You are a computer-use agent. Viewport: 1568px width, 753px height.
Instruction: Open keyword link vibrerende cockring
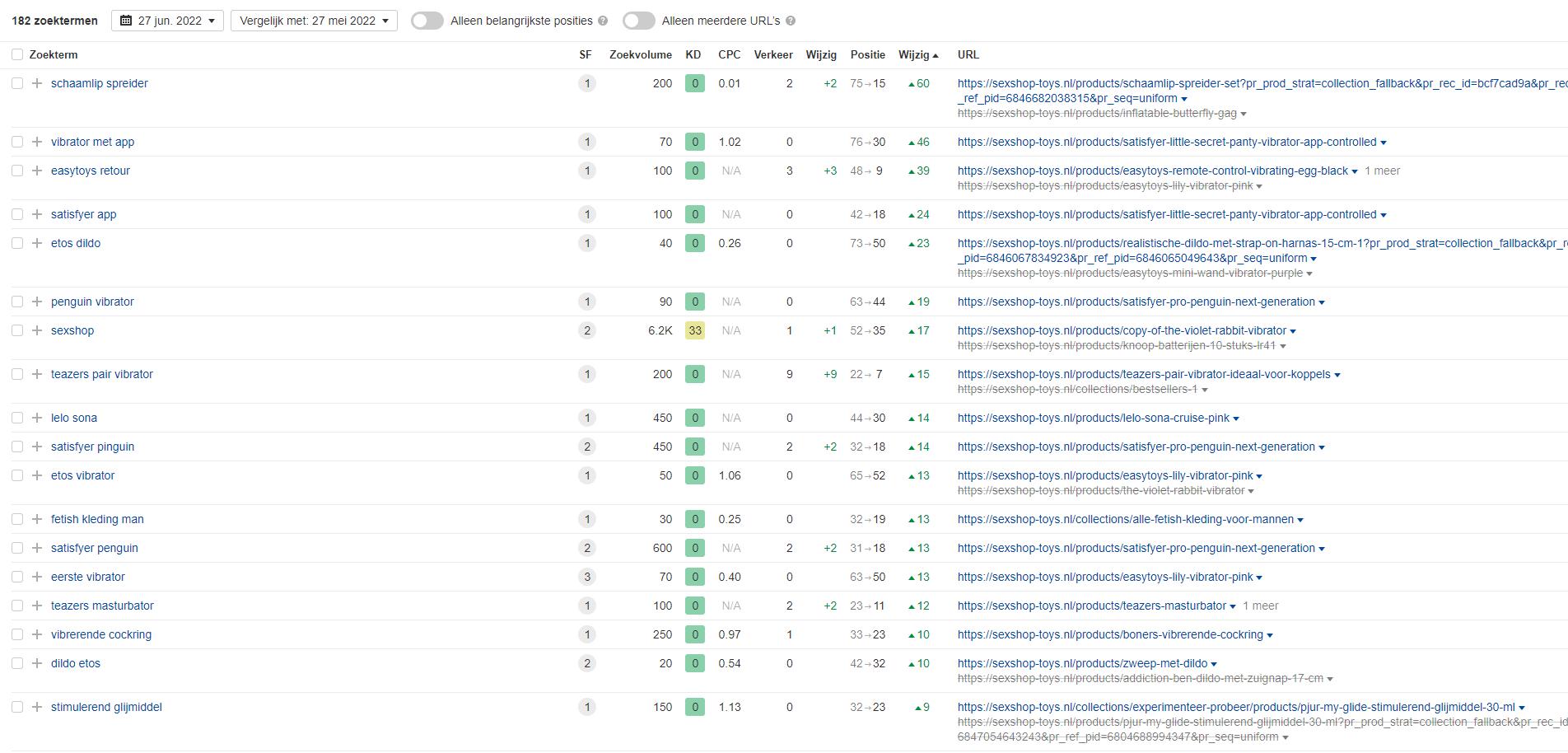click(101, 634)
